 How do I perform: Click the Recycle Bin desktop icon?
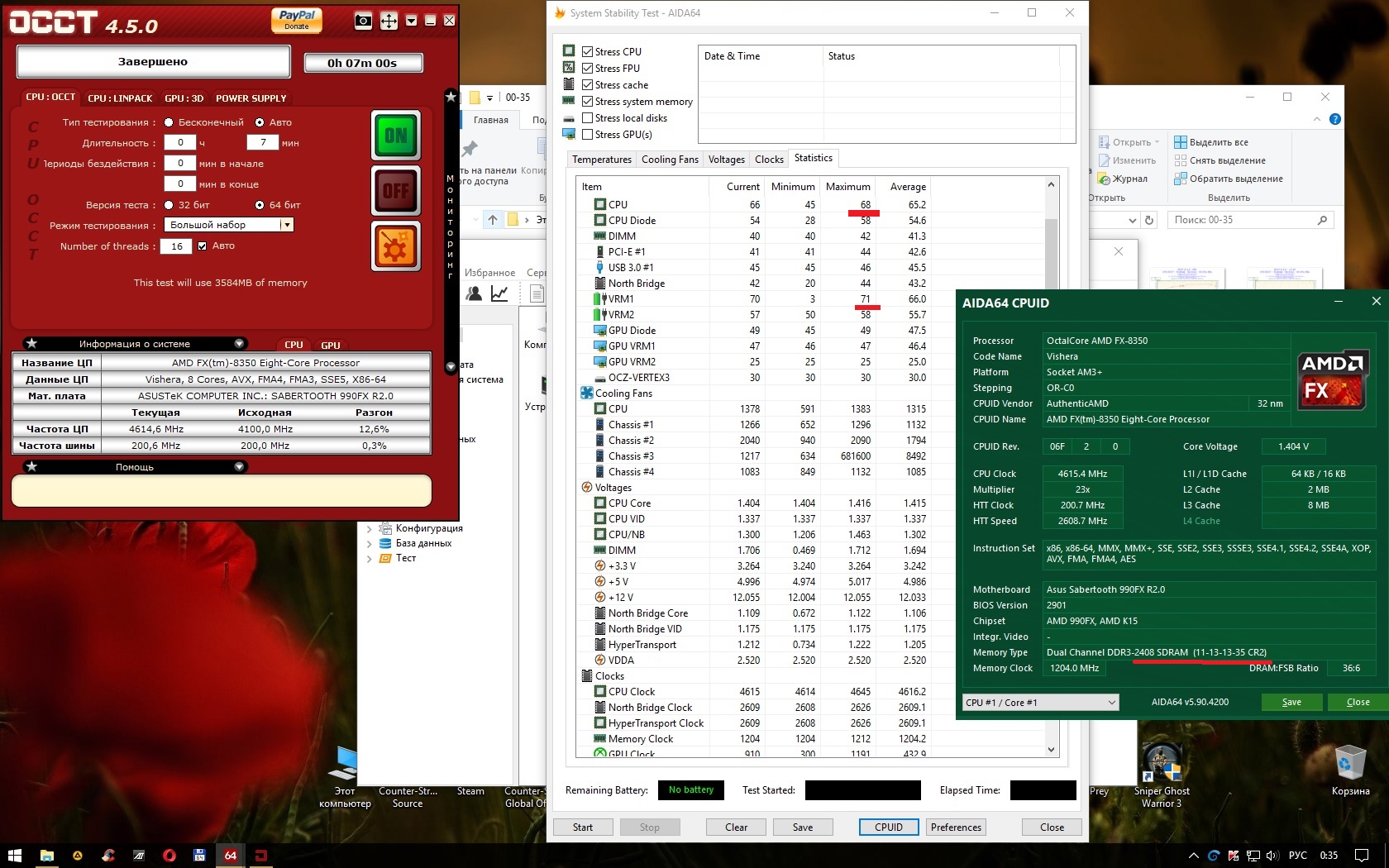pyautogui.click(x=1349, y=765)
